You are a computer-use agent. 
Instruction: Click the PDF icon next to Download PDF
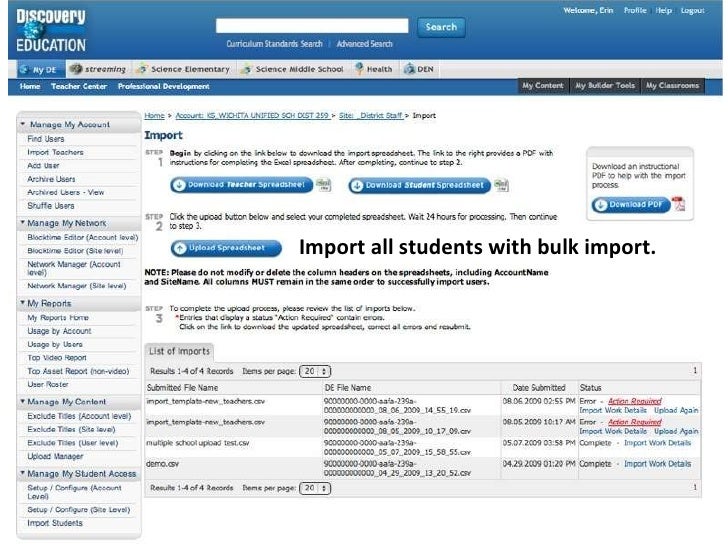click(x=679, y=204)
